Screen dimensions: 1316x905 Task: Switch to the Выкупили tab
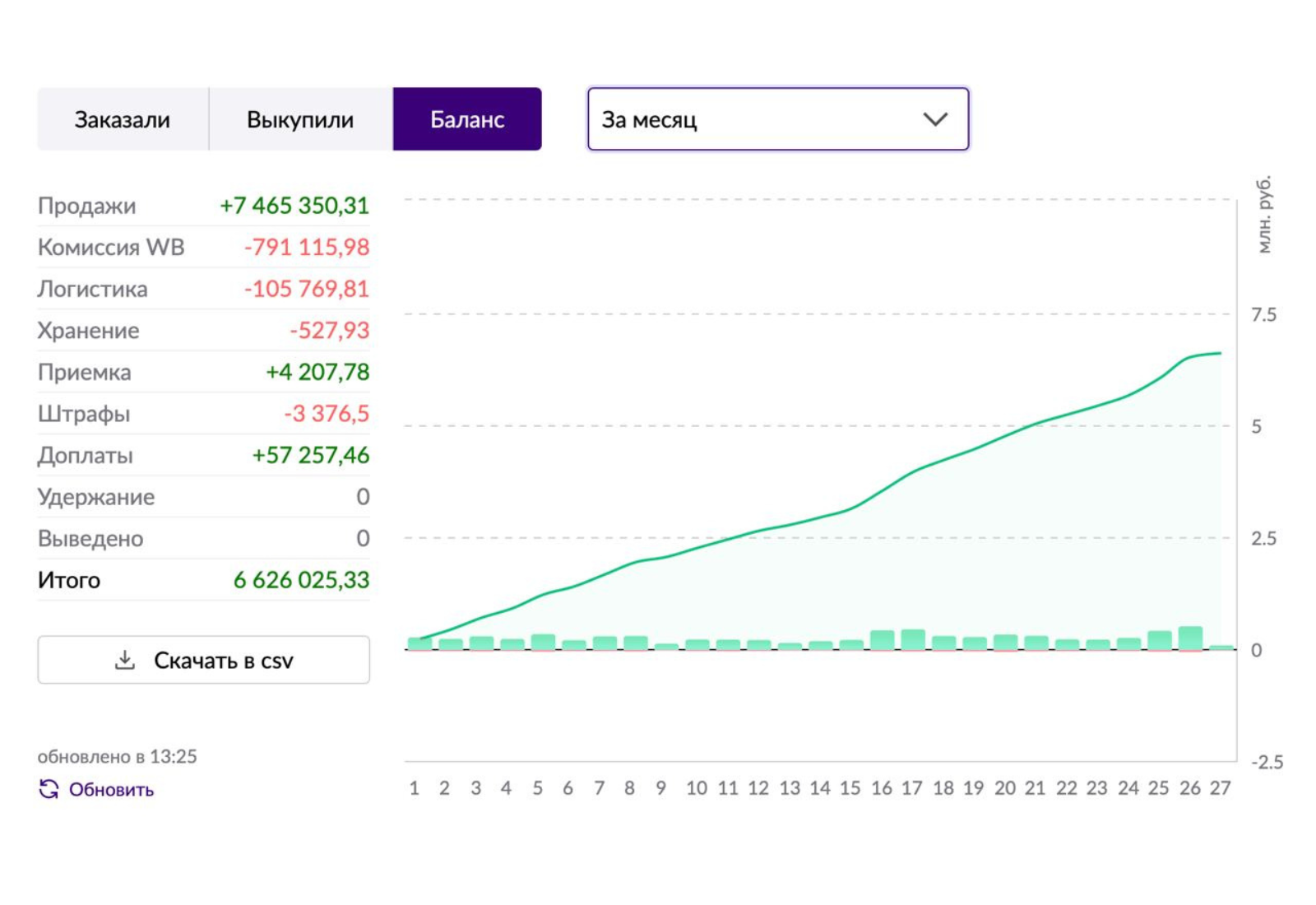pyautogui.click(x=300, y=119)
